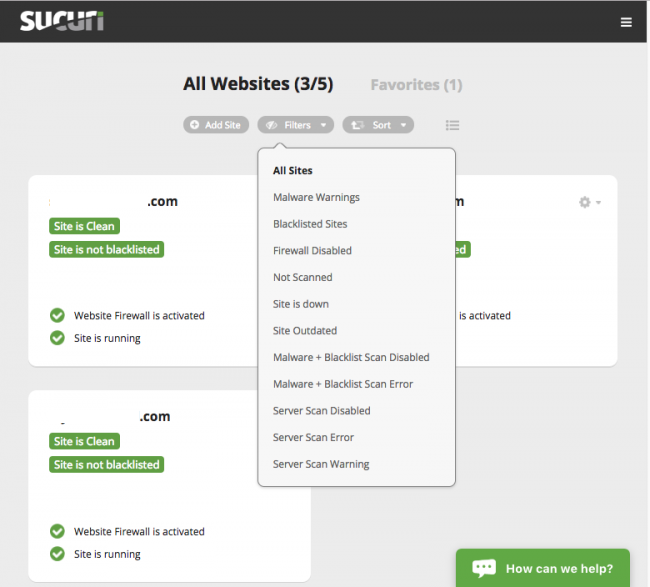Select Malware + Blacklist Scan Error
Viewport: 650px width, 587px height.
pyautogui.click(x=343, y=384)
